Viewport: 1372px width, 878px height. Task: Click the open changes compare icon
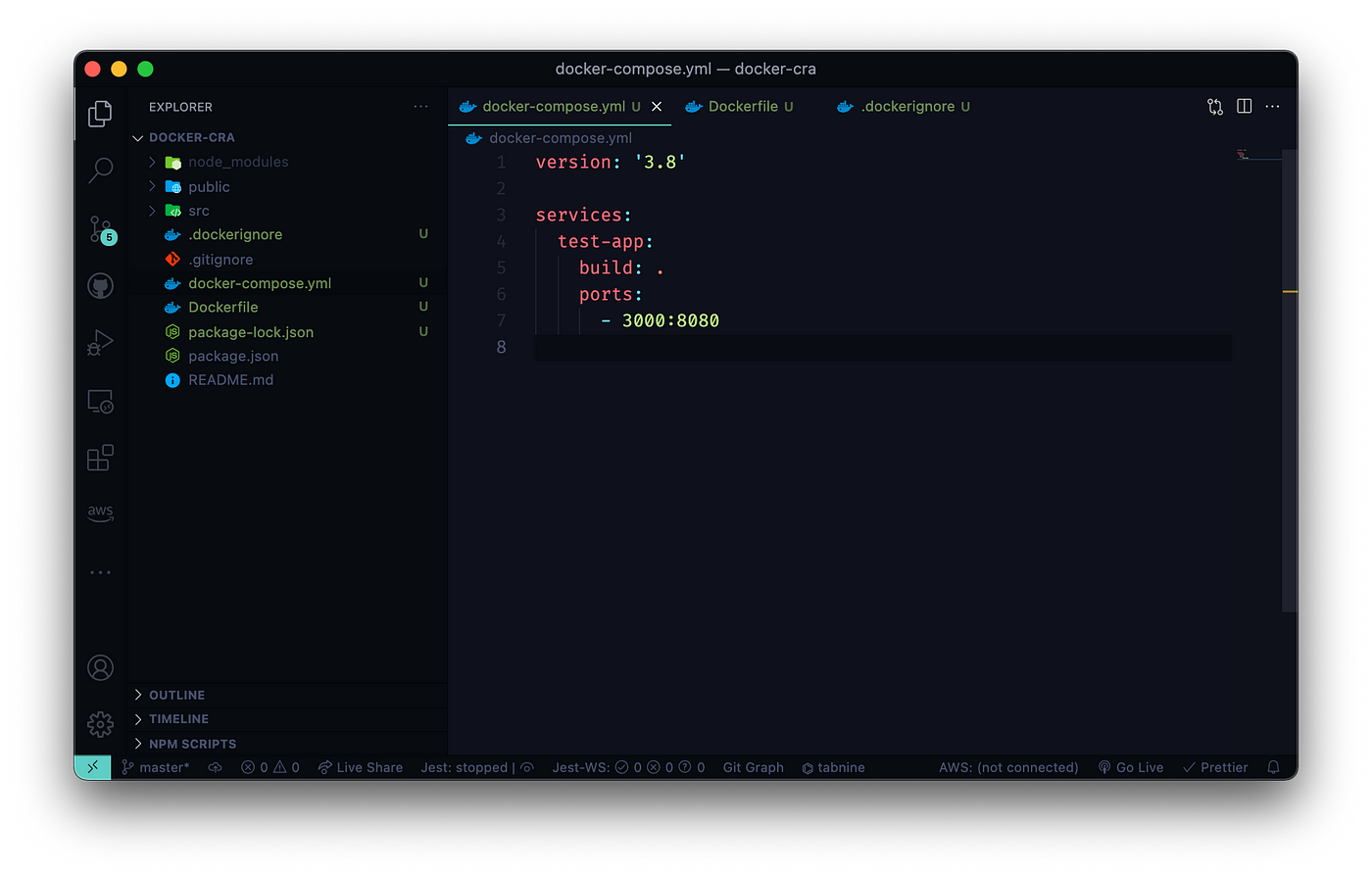pos(1215,107)
